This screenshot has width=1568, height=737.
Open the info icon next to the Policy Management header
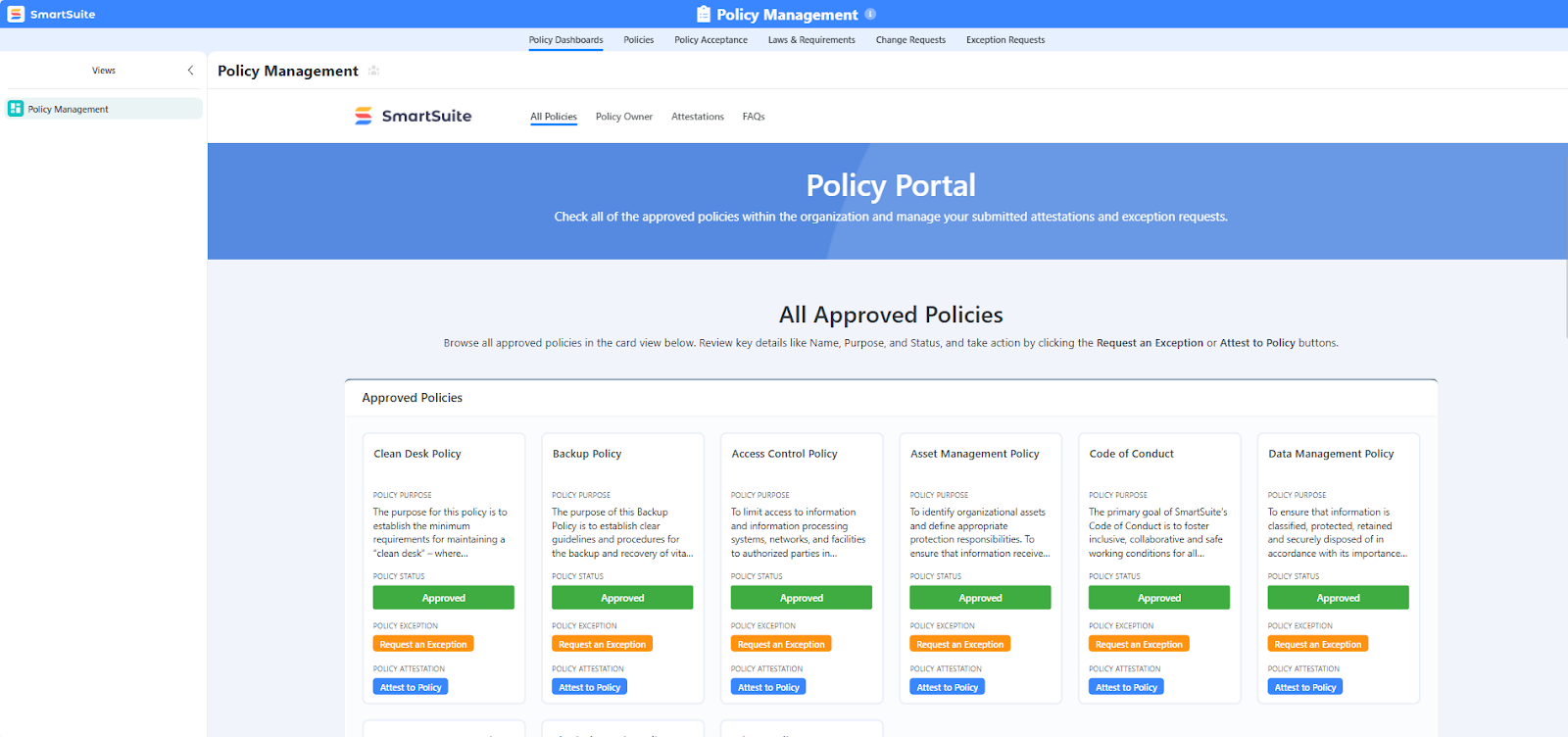click(x=870, y=14)
